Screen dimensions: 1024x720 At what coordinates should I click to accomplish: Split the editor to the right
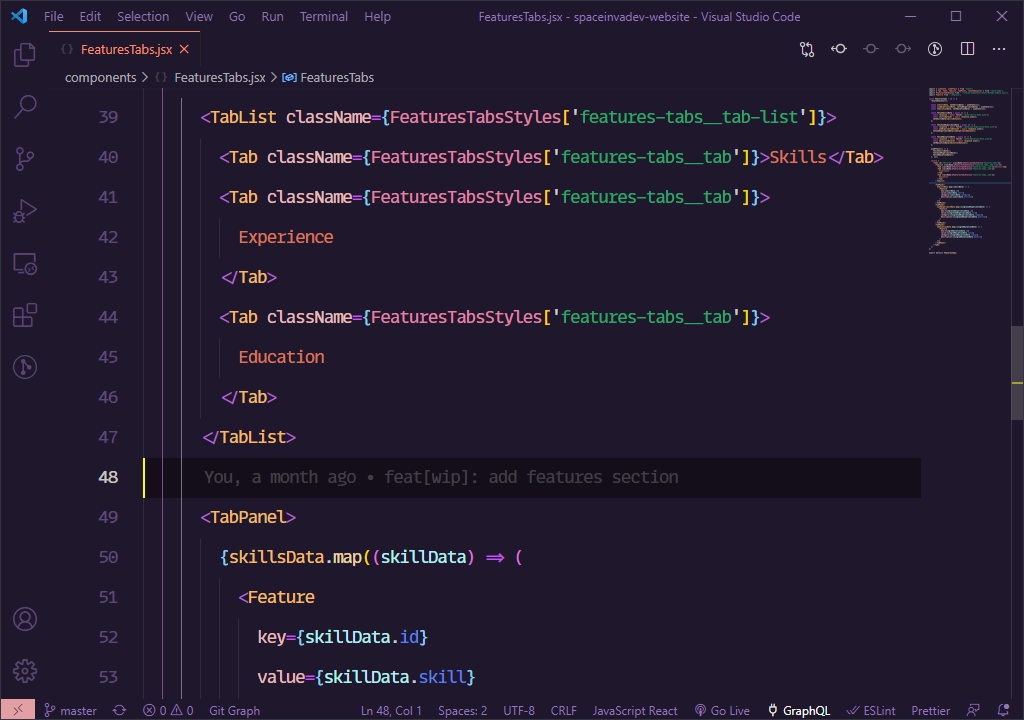(x=967, y=49)
